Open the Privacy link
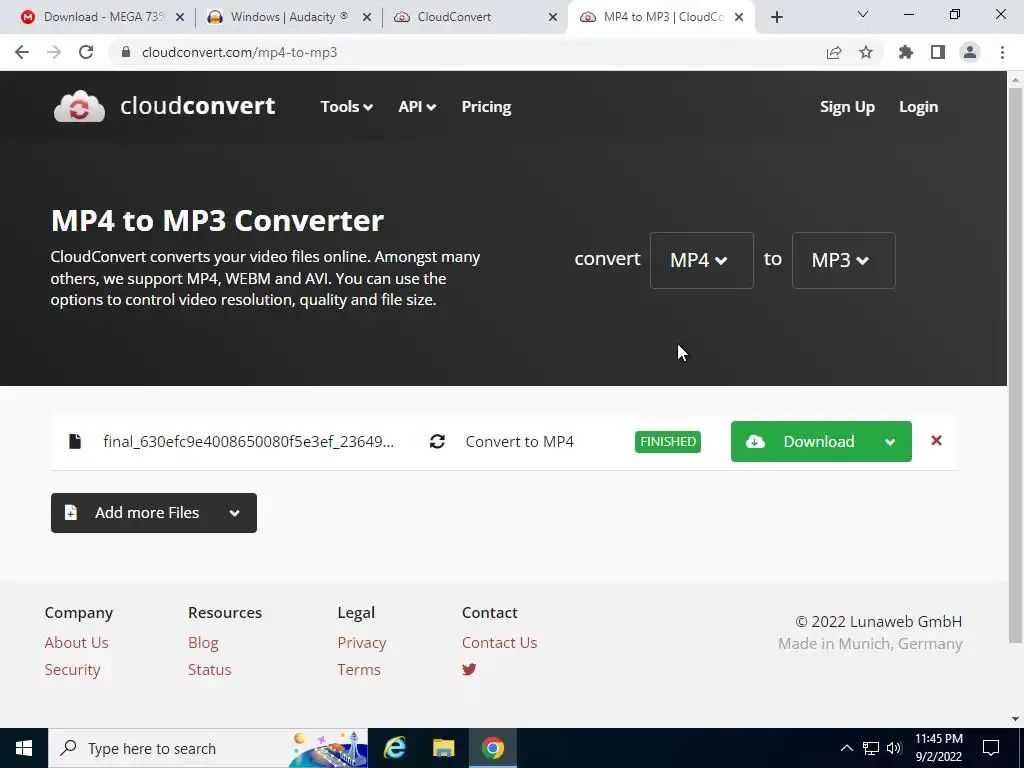Viewport: 1024px width, 768px height. 362,643
